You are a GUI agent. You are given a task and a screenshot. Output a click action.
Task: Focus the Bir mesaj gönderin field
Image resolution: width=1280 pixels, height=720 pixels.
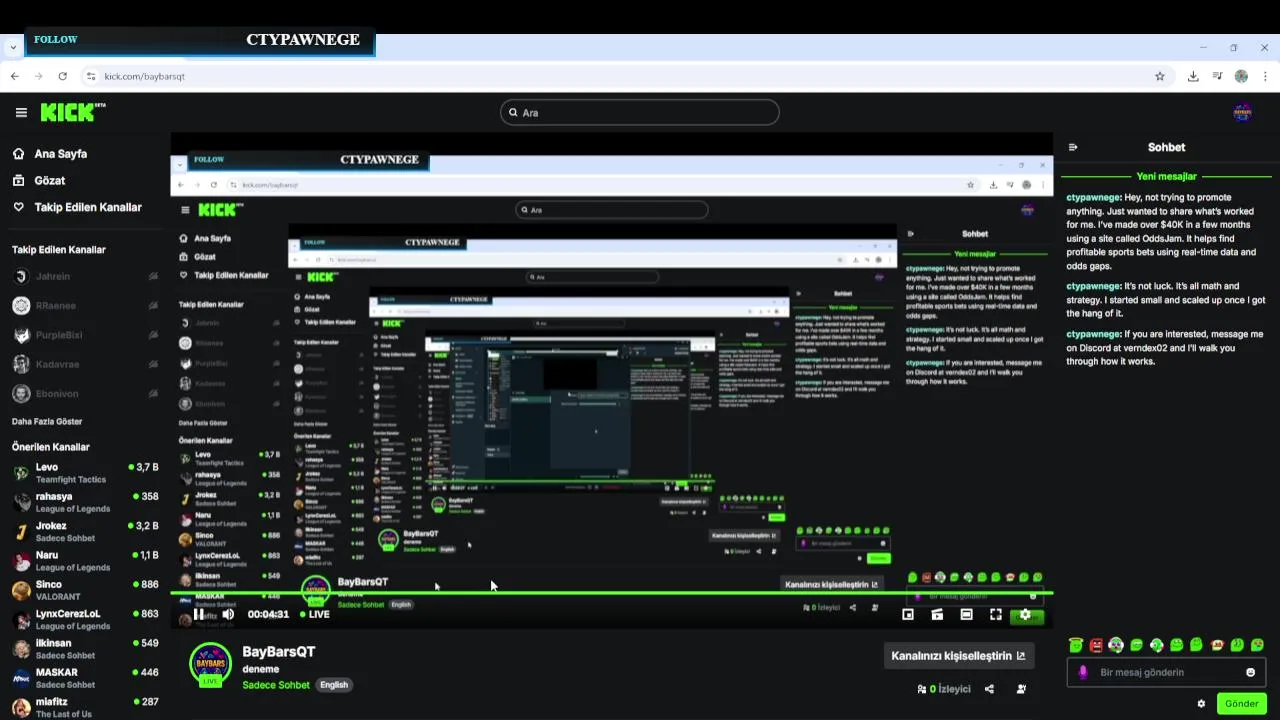click(x=1166, y=672)
